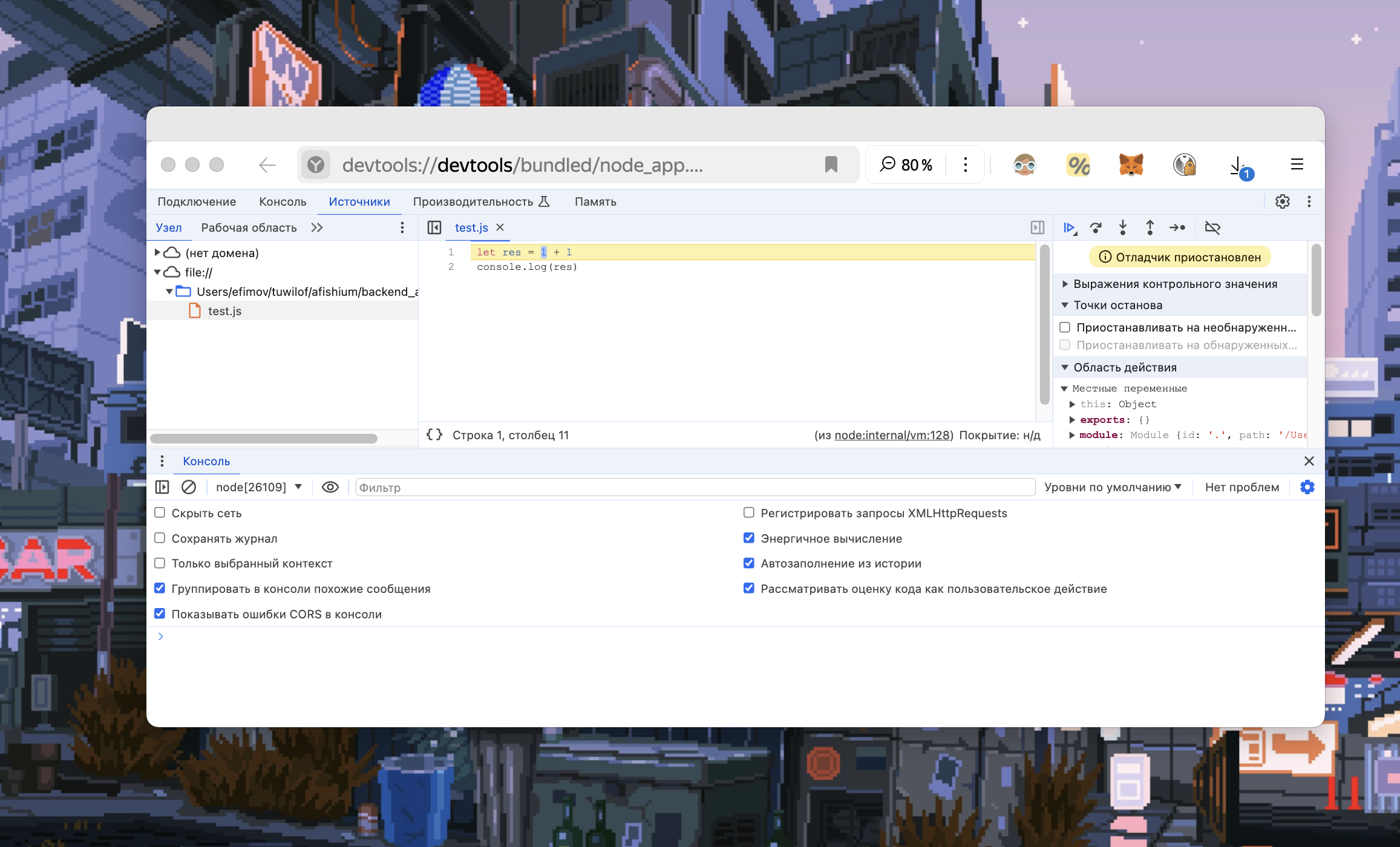Screen dimensions: 1400x847
Task: Click the Step button
Action: click(1177, 227)
